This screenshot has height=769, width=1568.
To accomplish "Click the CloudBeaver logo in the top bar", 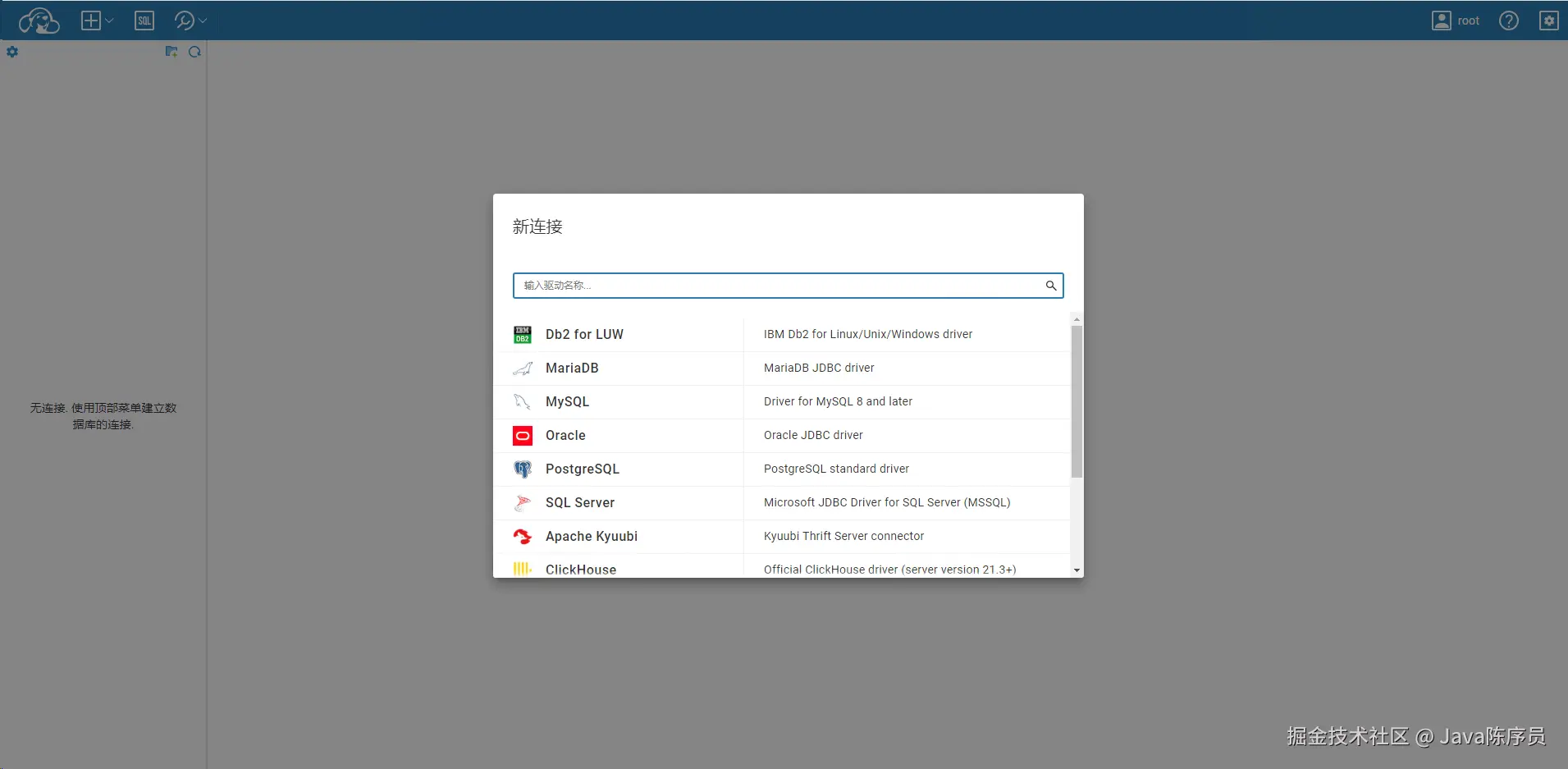I will pyautogui.click(x=39, y=21).
